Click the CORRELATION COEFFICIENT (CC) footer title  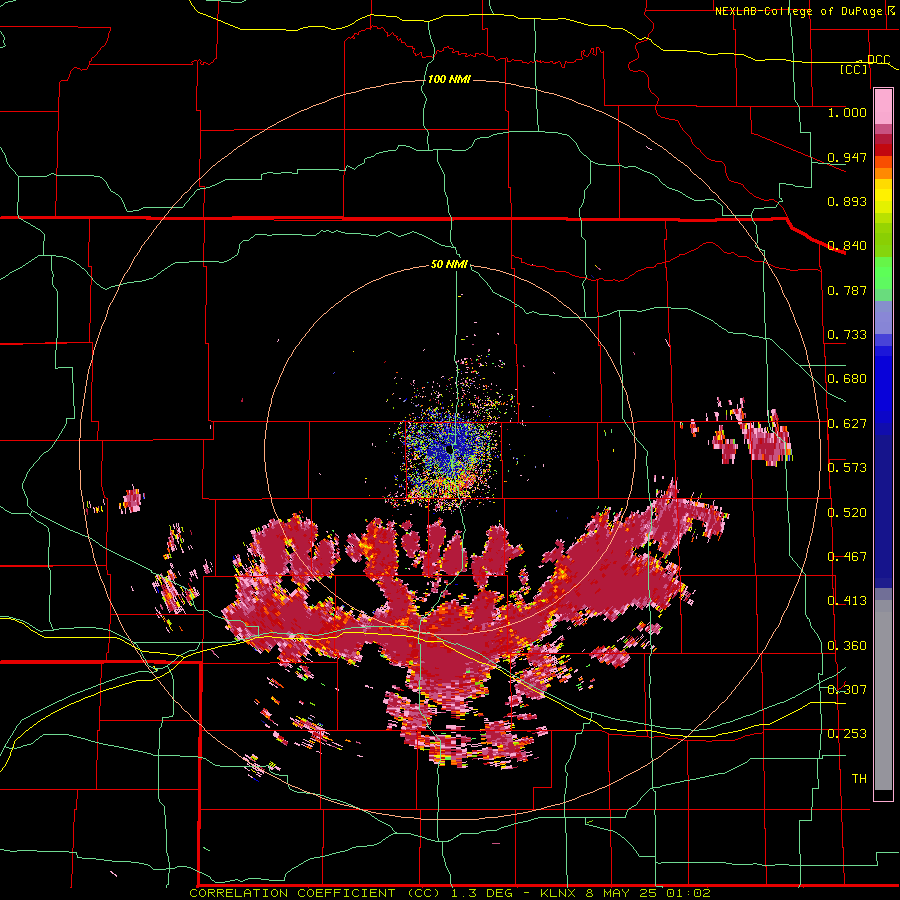pyautogui.click(x=315, y=893)
